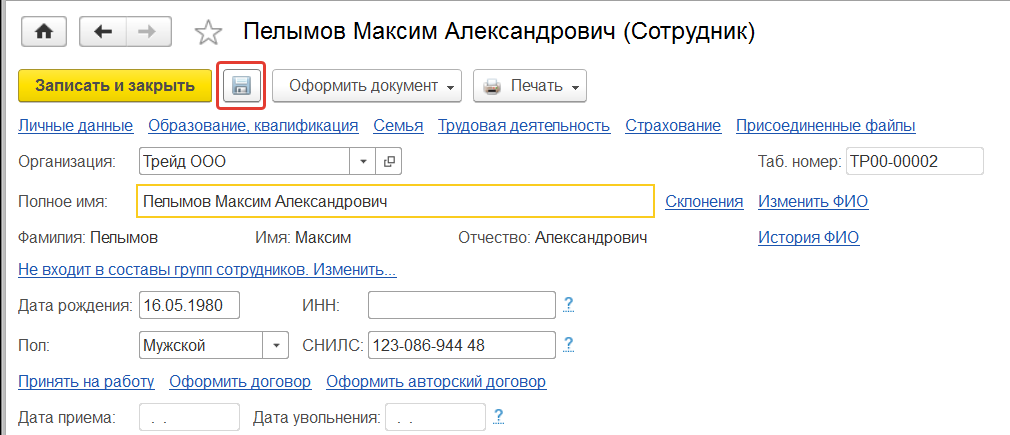Open the Оформить документ dropdown menu
Viewport: 1010px width, 435px height.
pos(366,86)
